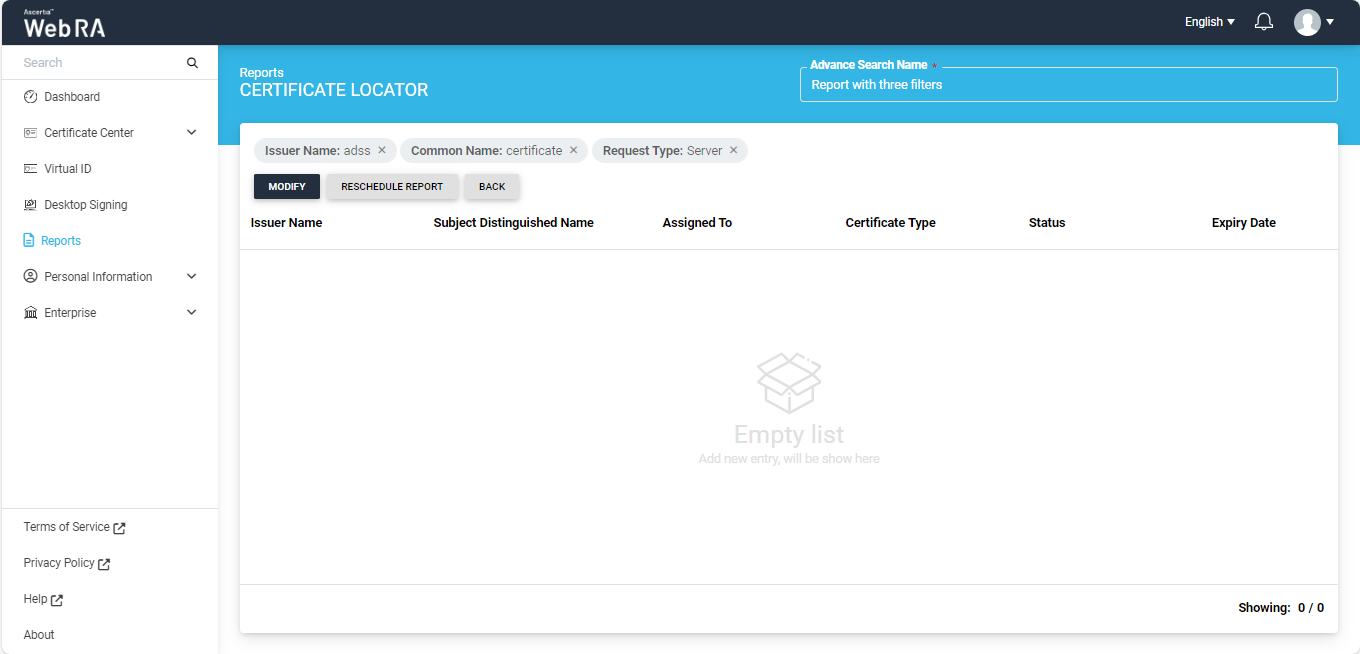
Task: Click the Reschedule Report button
Action: pyautogui.click(x=392, y=187)
